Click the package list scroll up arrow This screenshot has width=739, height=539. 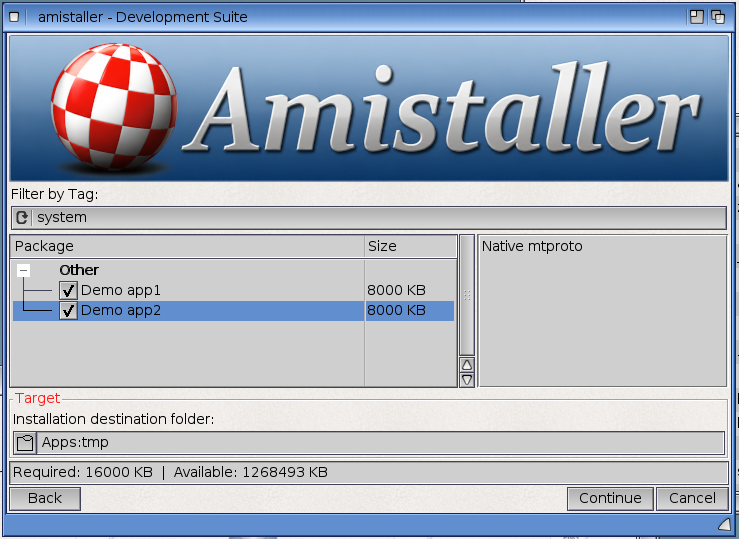(x=467, y=365)
